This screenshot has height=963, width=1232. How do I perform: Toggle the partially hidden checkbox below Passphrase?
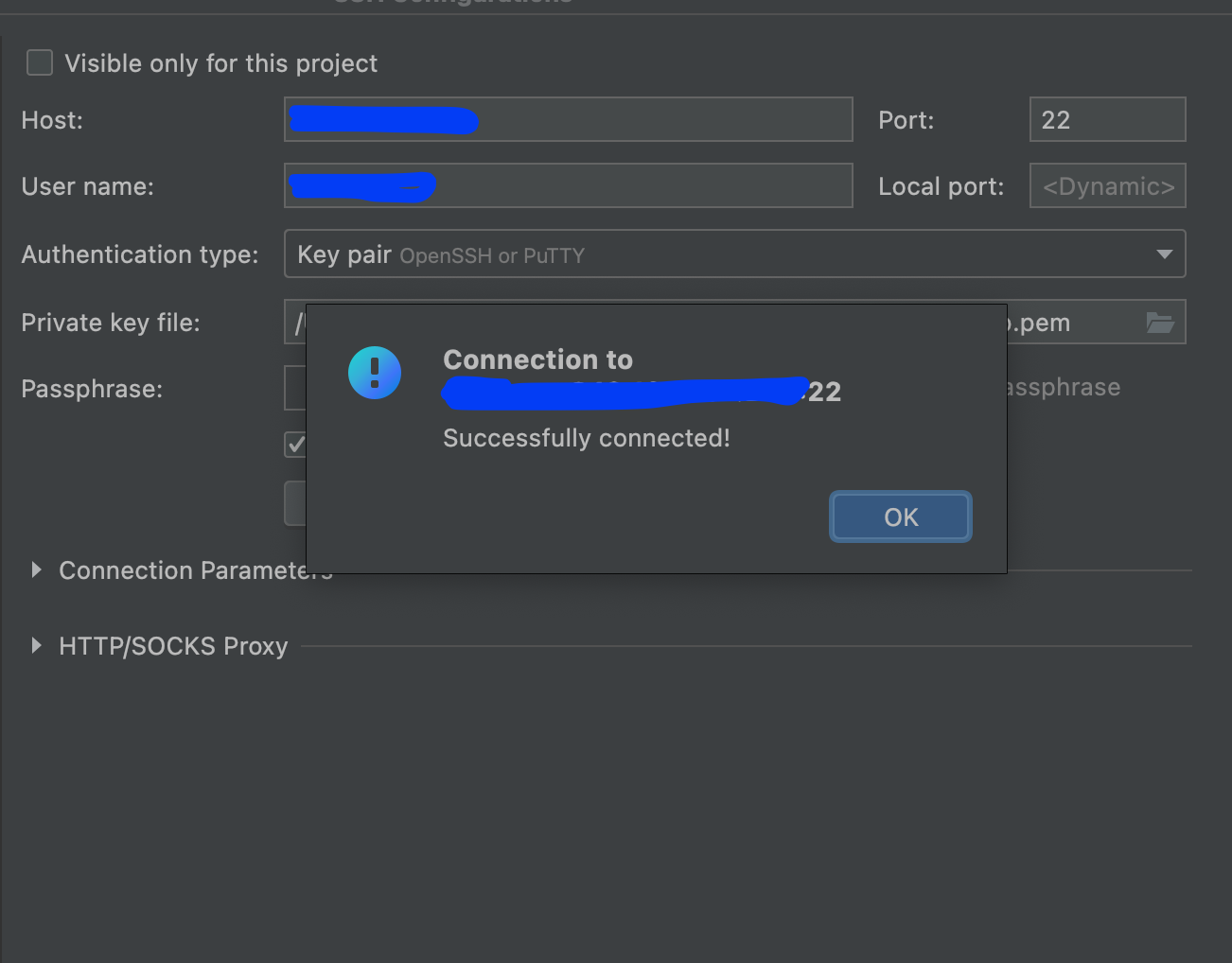(295, 445)
